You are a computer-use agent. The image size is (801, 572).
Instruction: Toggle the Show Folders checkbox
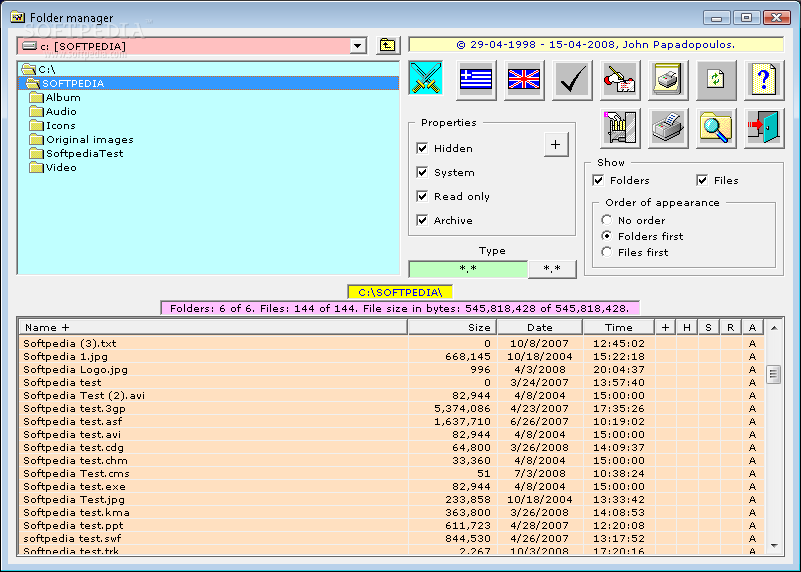point(598,180)
